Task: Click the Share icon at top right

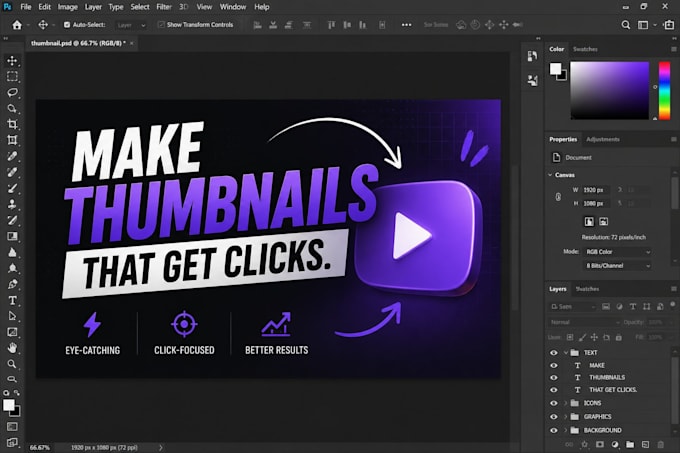Action: (669, 25)
